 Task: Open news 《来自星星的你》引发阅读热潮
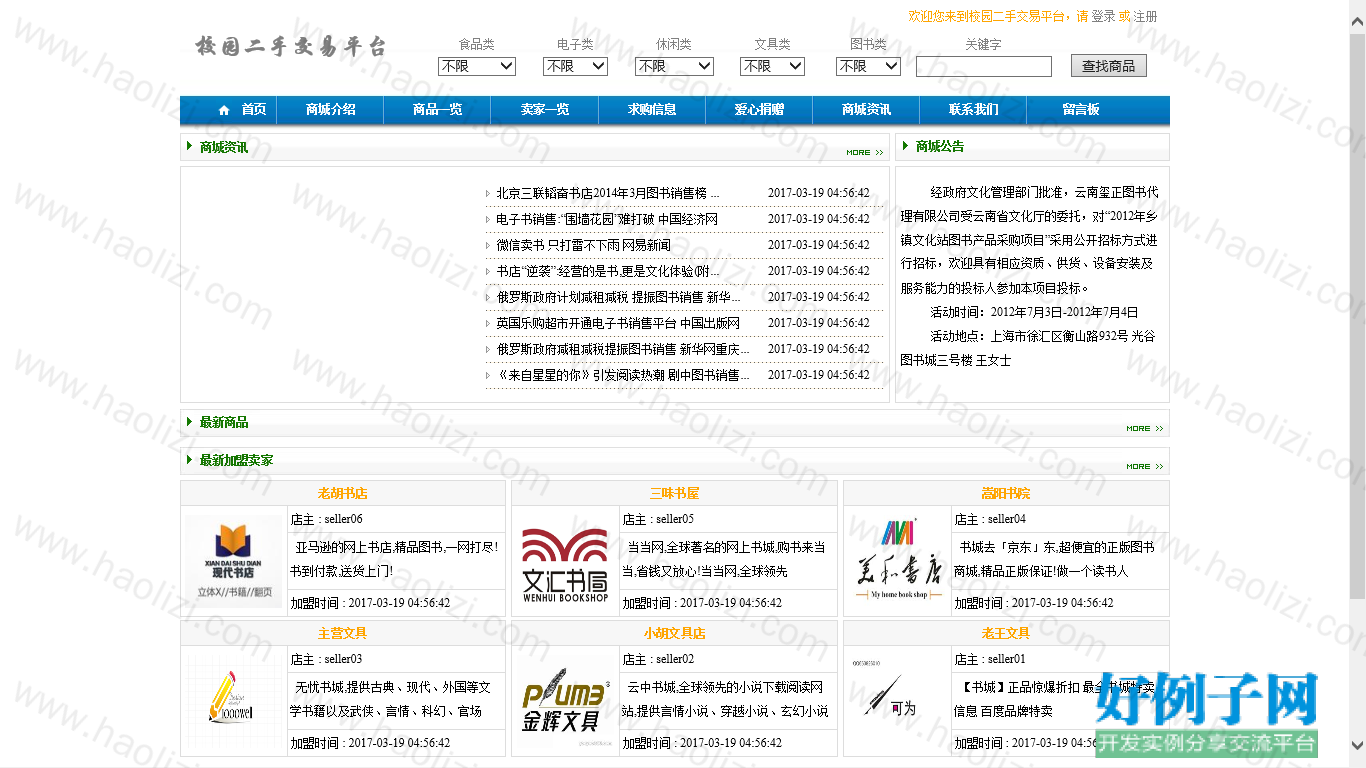pos(622,375)
